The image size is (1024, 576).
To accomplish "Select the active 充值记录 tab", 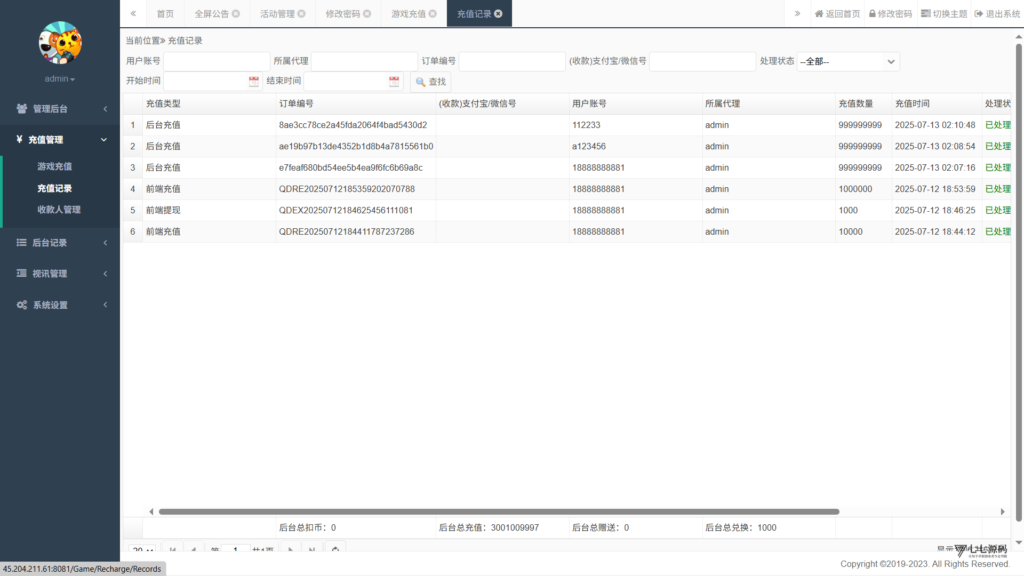I will tap(473, 14).
